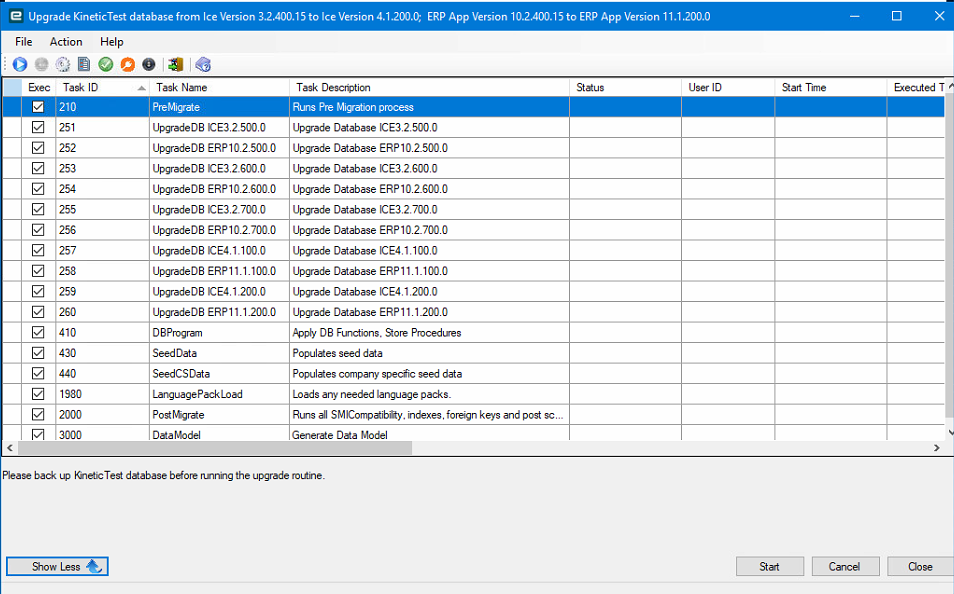
Task: Click Task ID cell 2000
Action: [x=102, y=414]
